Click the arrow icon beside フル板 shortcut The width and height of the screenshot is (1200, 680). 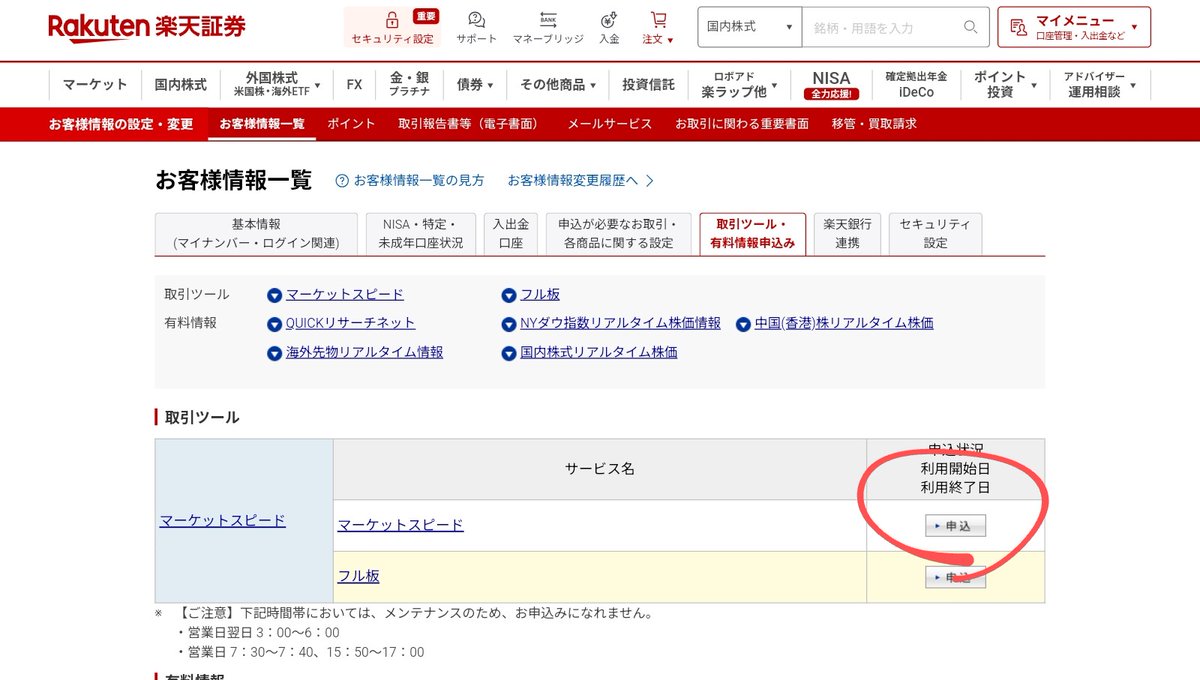click(x=510, y=295)
